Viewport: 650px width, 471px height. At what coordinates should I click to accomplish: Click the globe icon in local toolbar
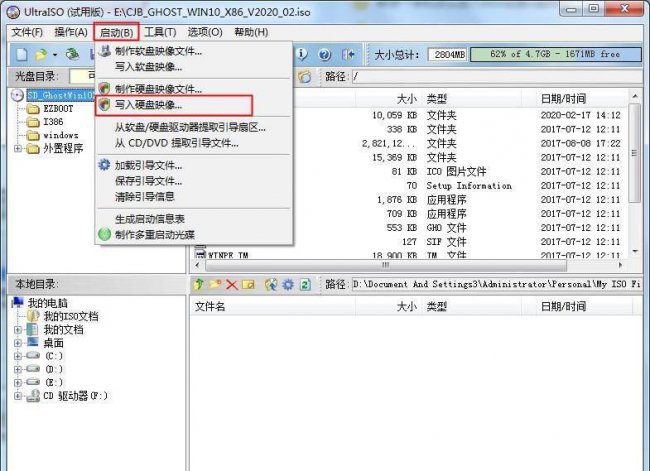point(271,284)
